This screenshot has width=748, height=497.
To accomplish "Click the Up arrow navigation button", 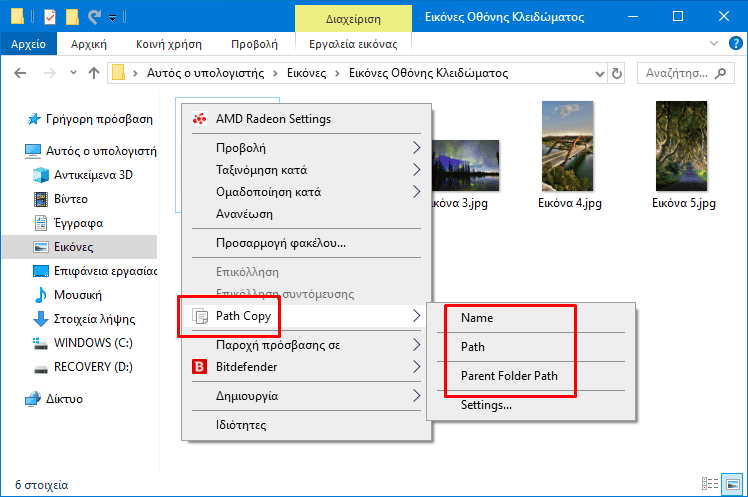I will pyautogui.click(x=94, y=73).
